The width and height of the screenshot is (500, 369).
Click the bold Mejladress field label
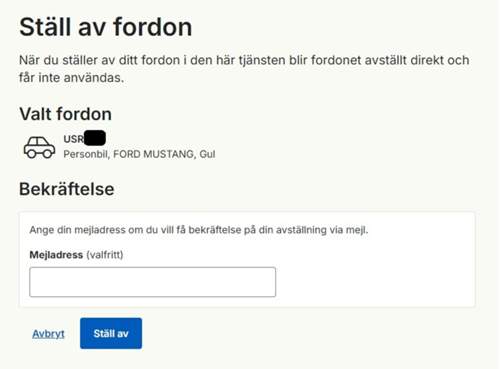56,255
